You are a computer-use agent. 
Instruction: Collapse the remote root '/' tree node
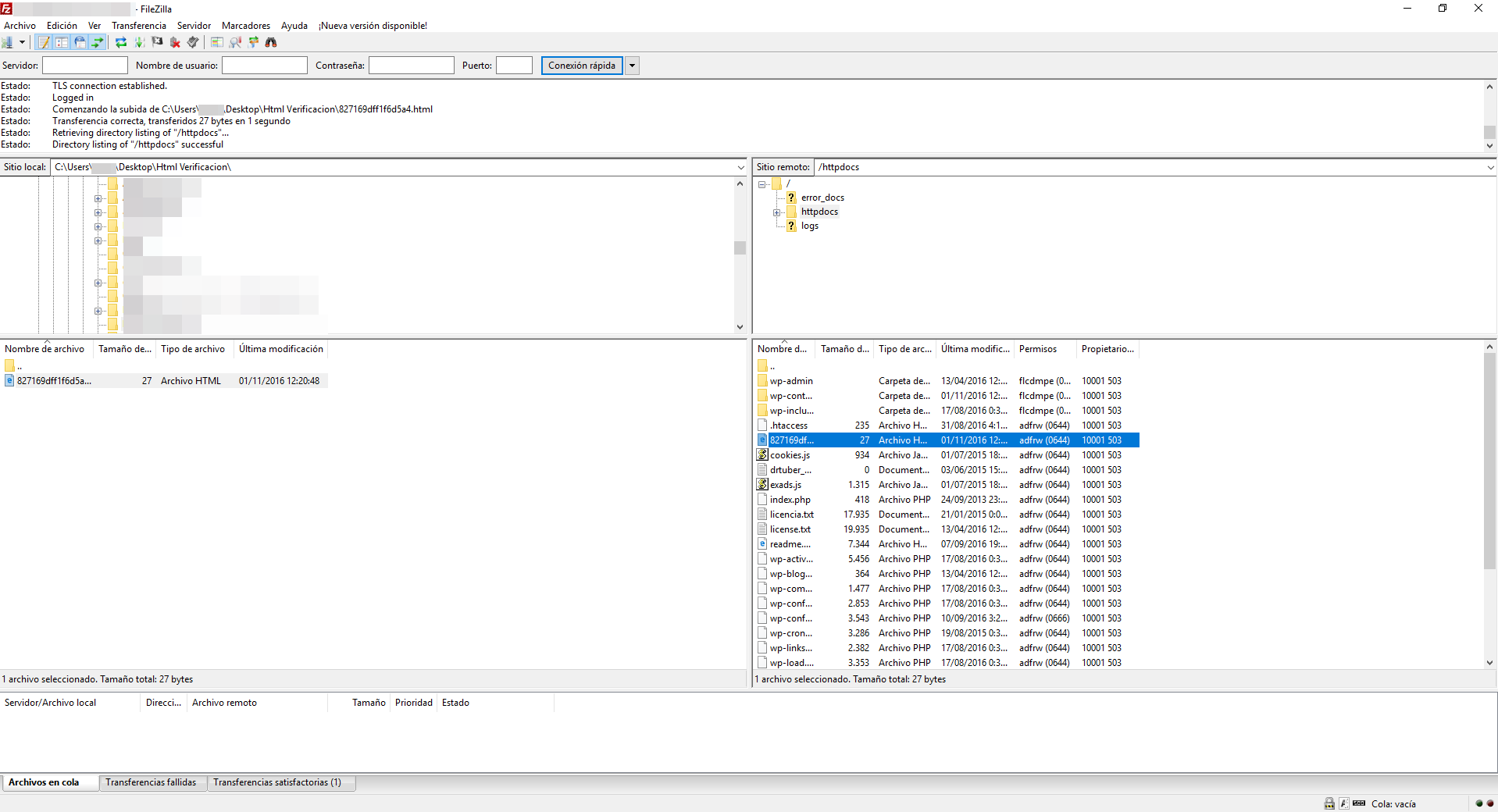761,184
